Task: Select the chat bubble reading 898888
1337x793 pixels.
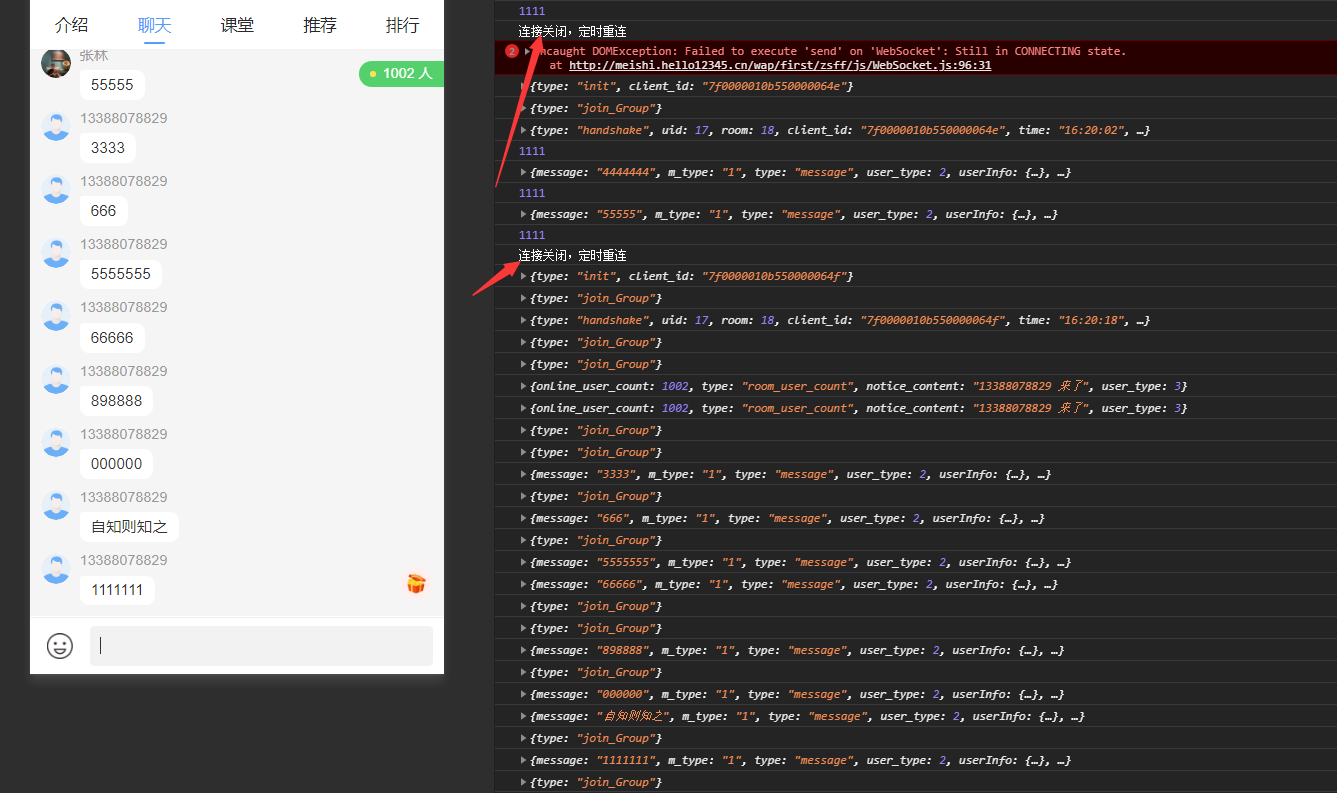Action: click(x=116, y=401)
